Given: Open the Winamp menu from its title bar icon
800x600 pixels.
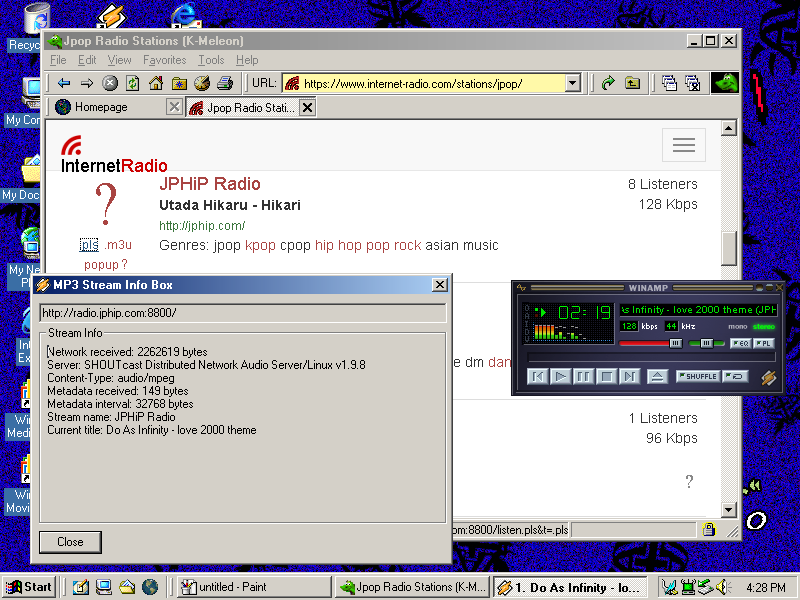Looking at the screenshot, I should coord(519,286).
